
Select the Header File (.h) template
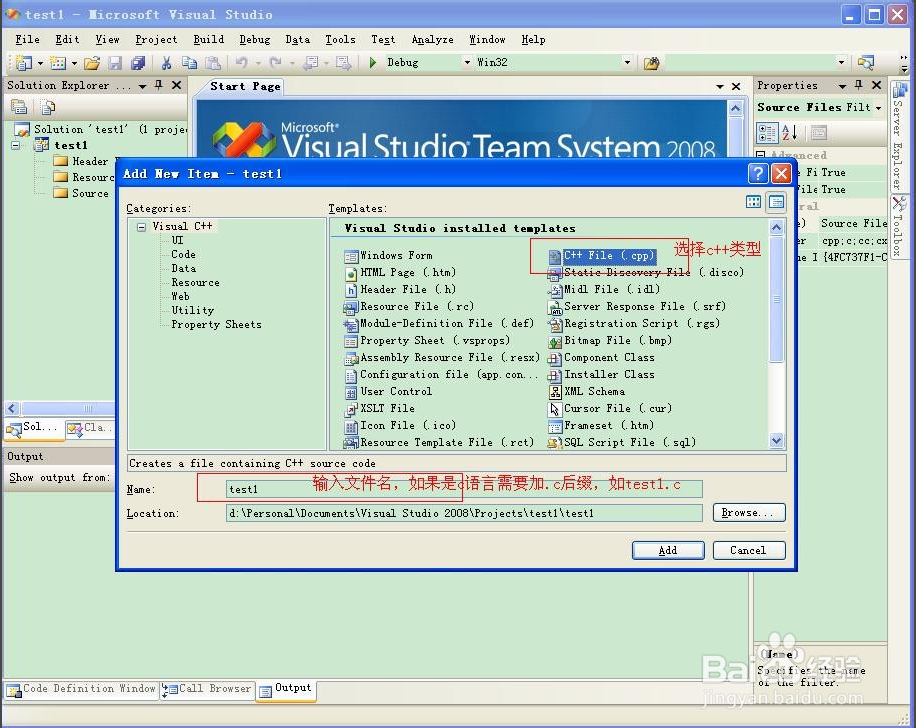click(400, 289)
